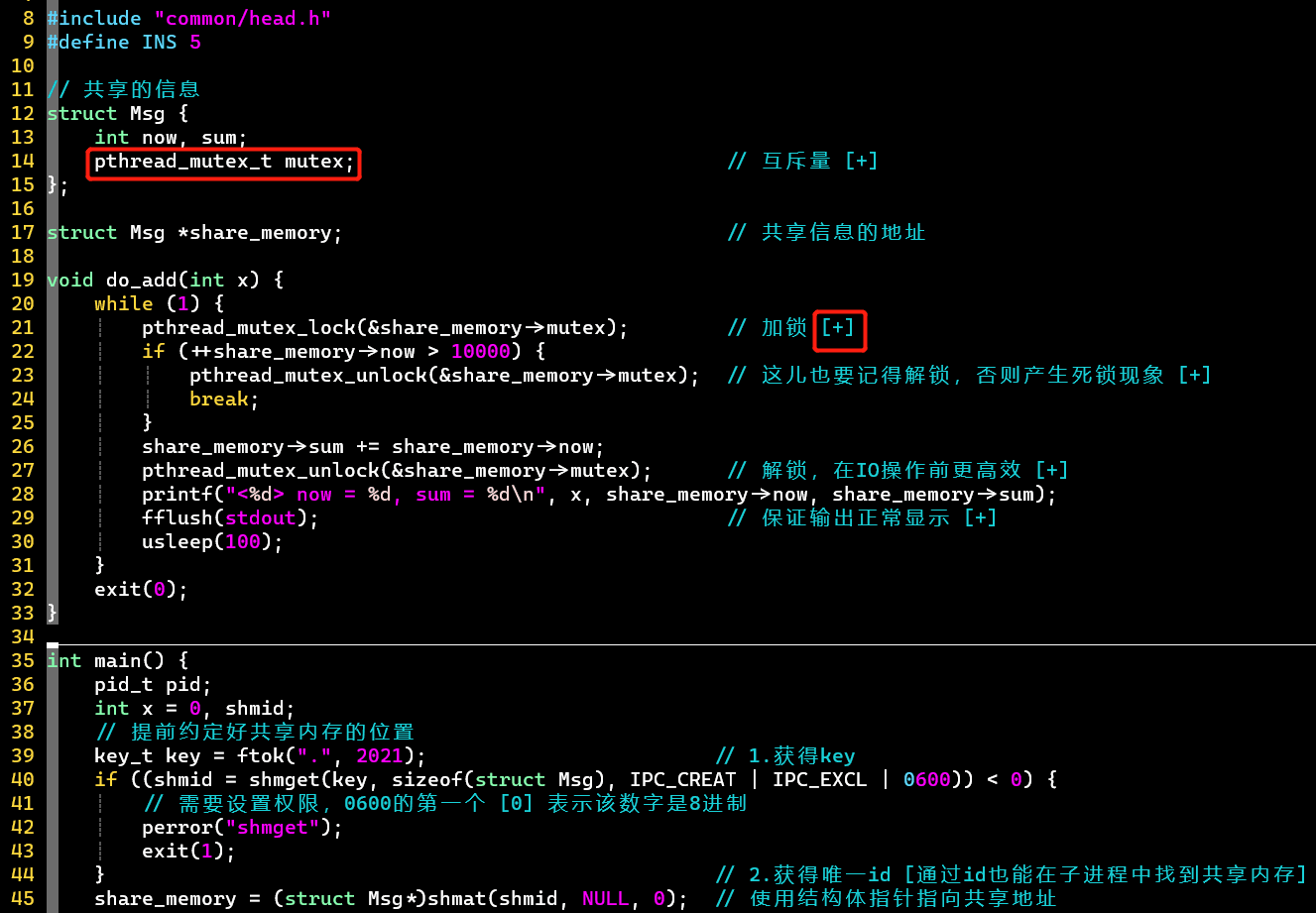This screenshot has width=1316, height=913.
Task: Click "struct Msg *share_memory;" on line 17
Action: [194, 232]
